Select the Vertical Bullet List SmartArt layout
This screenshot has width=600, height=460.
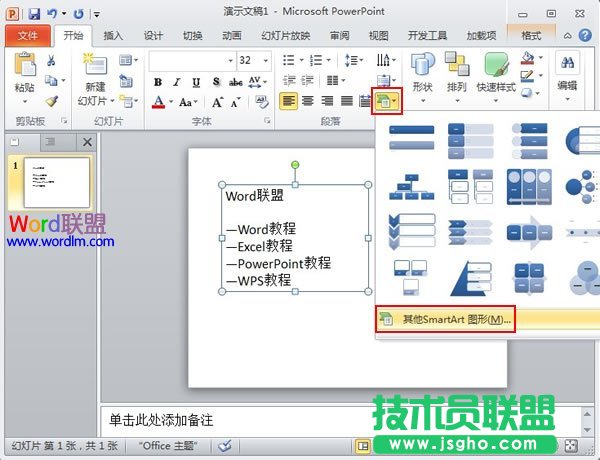pyautogui.click(x=411, y=139)
